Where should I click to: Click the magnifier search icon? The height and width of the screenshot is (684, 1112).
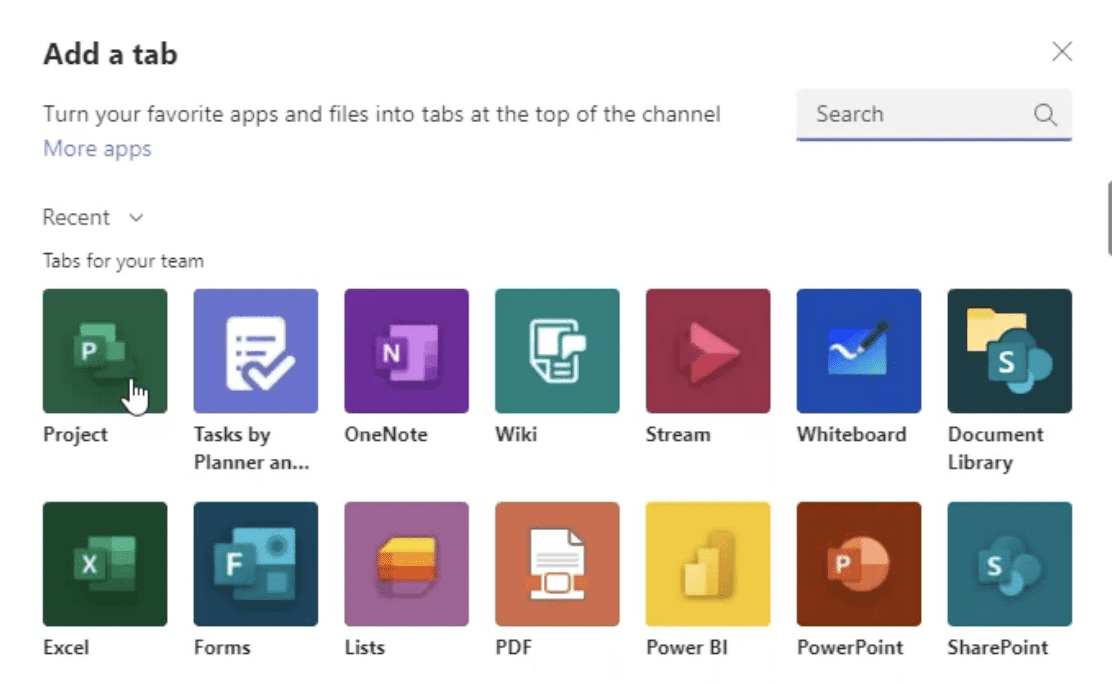pos(1045,114)
